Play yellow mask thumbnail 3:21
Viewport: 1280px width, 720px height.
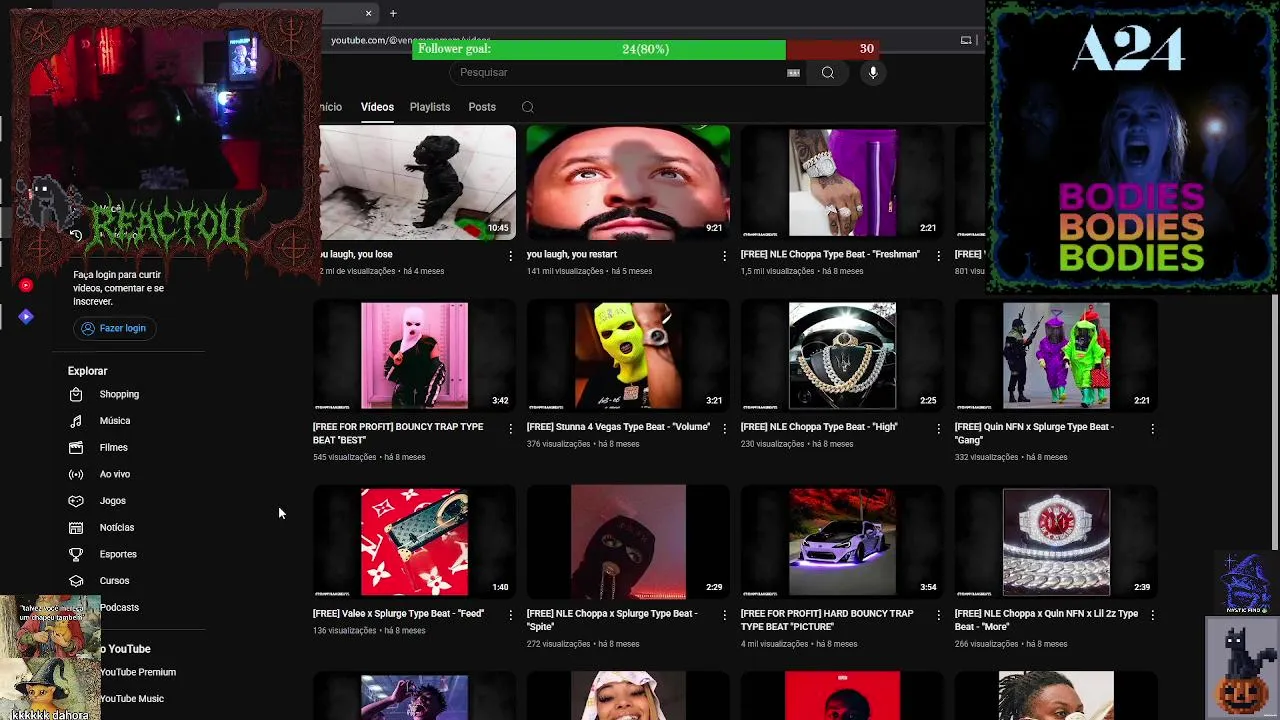click(628, 356)
